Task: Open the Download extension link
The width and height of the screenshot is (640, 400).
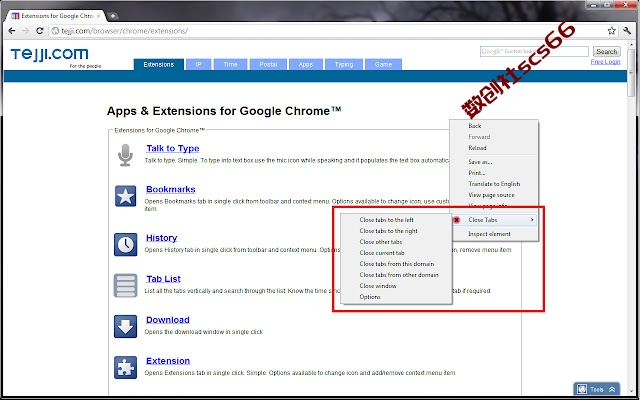Action: point(168,320)
